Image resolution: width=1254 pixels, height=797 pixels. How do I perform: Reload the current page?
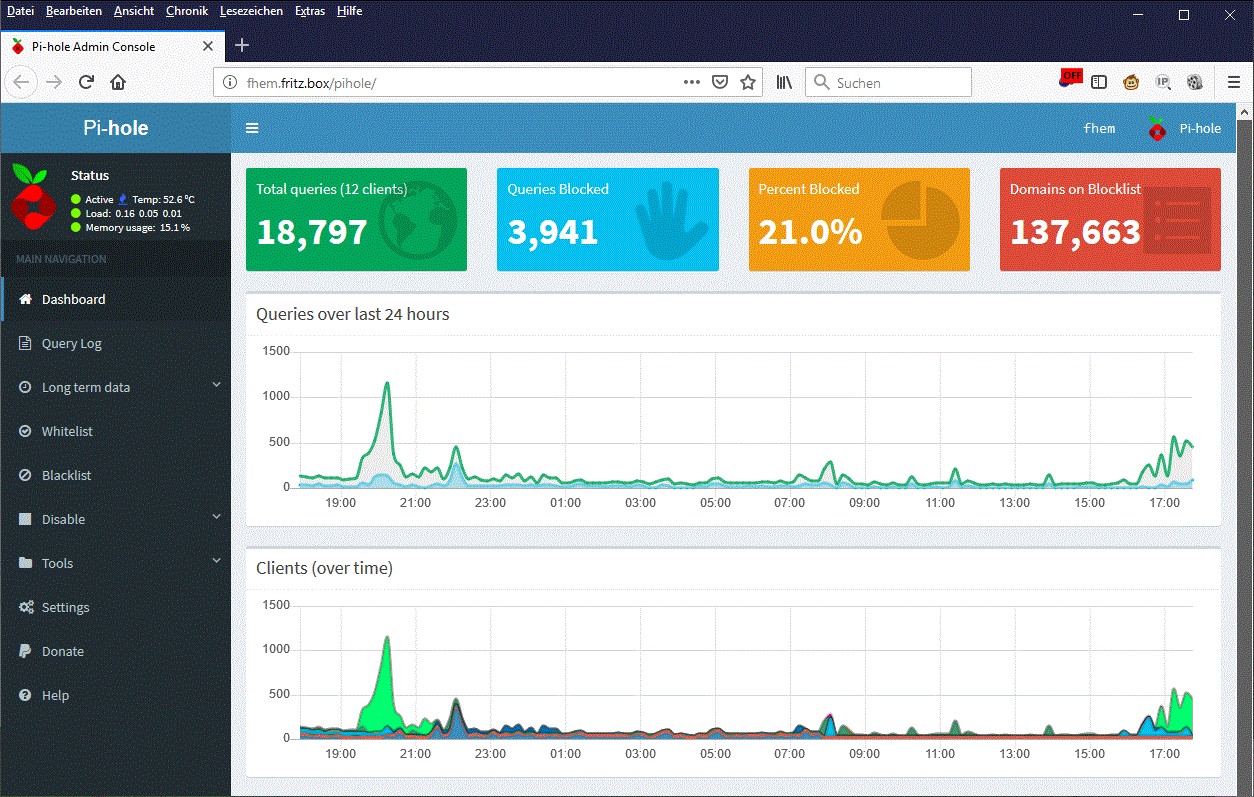(x=87, y=82)
